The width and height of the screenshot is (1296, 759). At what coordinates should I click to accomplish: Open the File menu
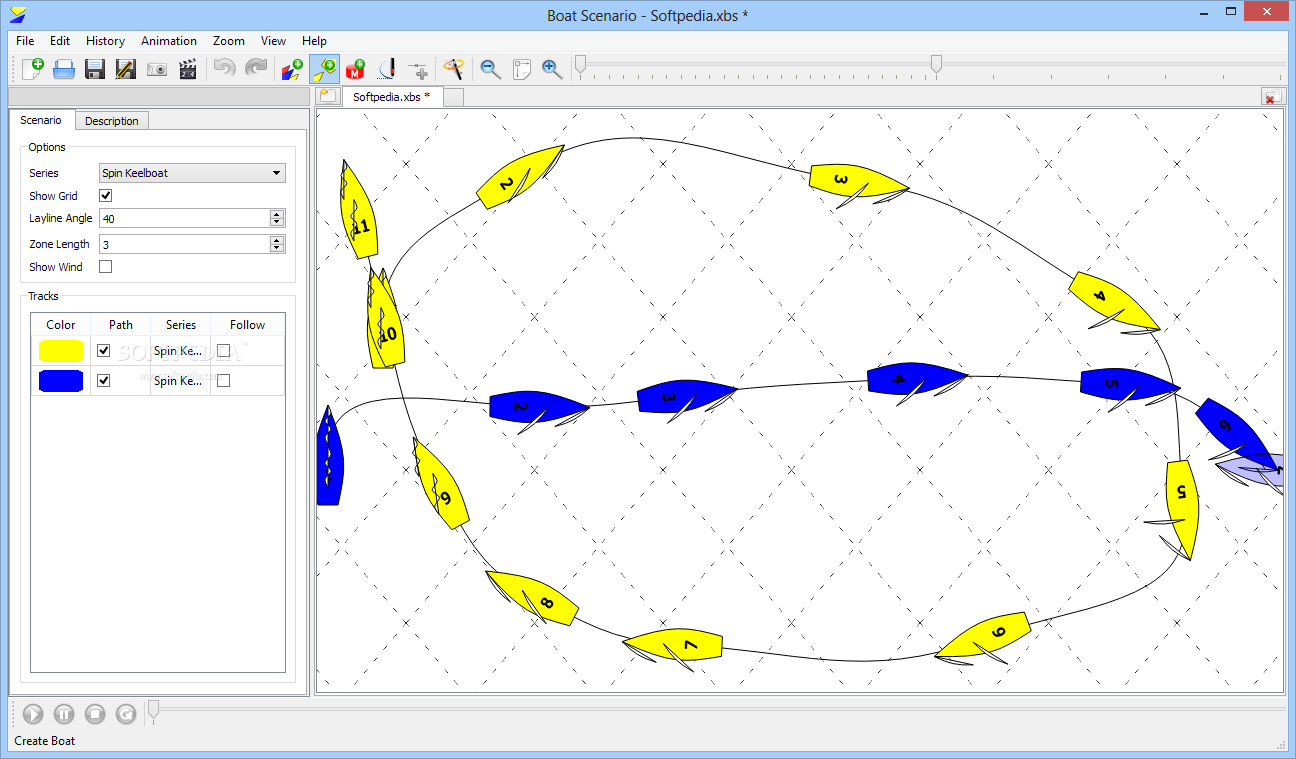(25, 41)
